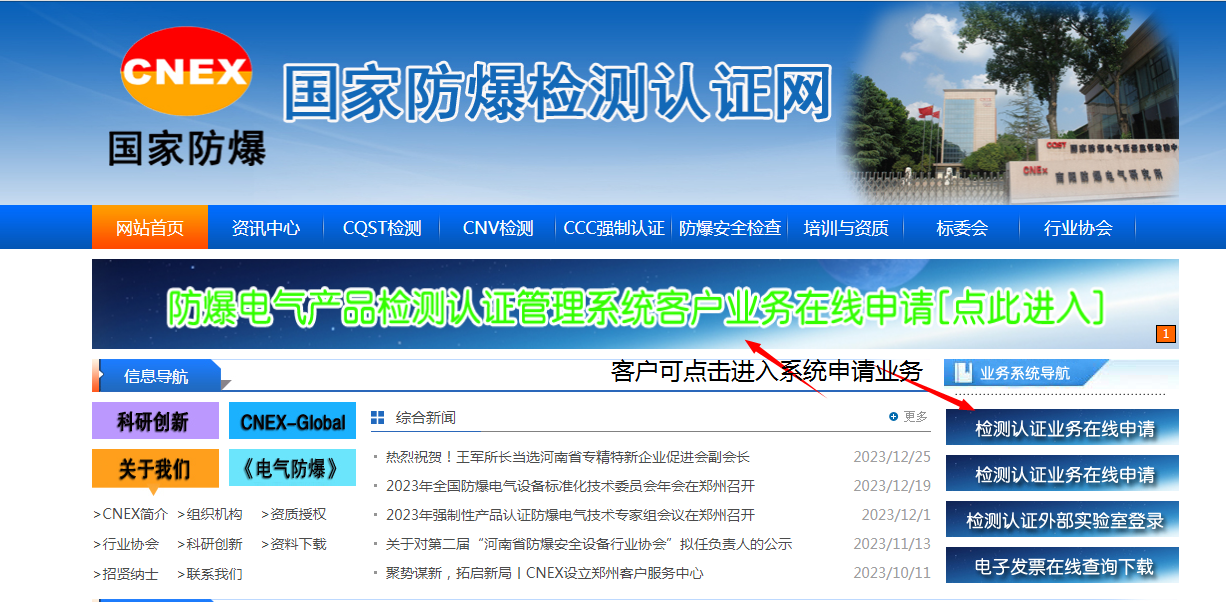The width and height of the screenshot is (1226, 602).
Task: Click the 国家防爆检测认证网 site title
Action: point(557,93)
